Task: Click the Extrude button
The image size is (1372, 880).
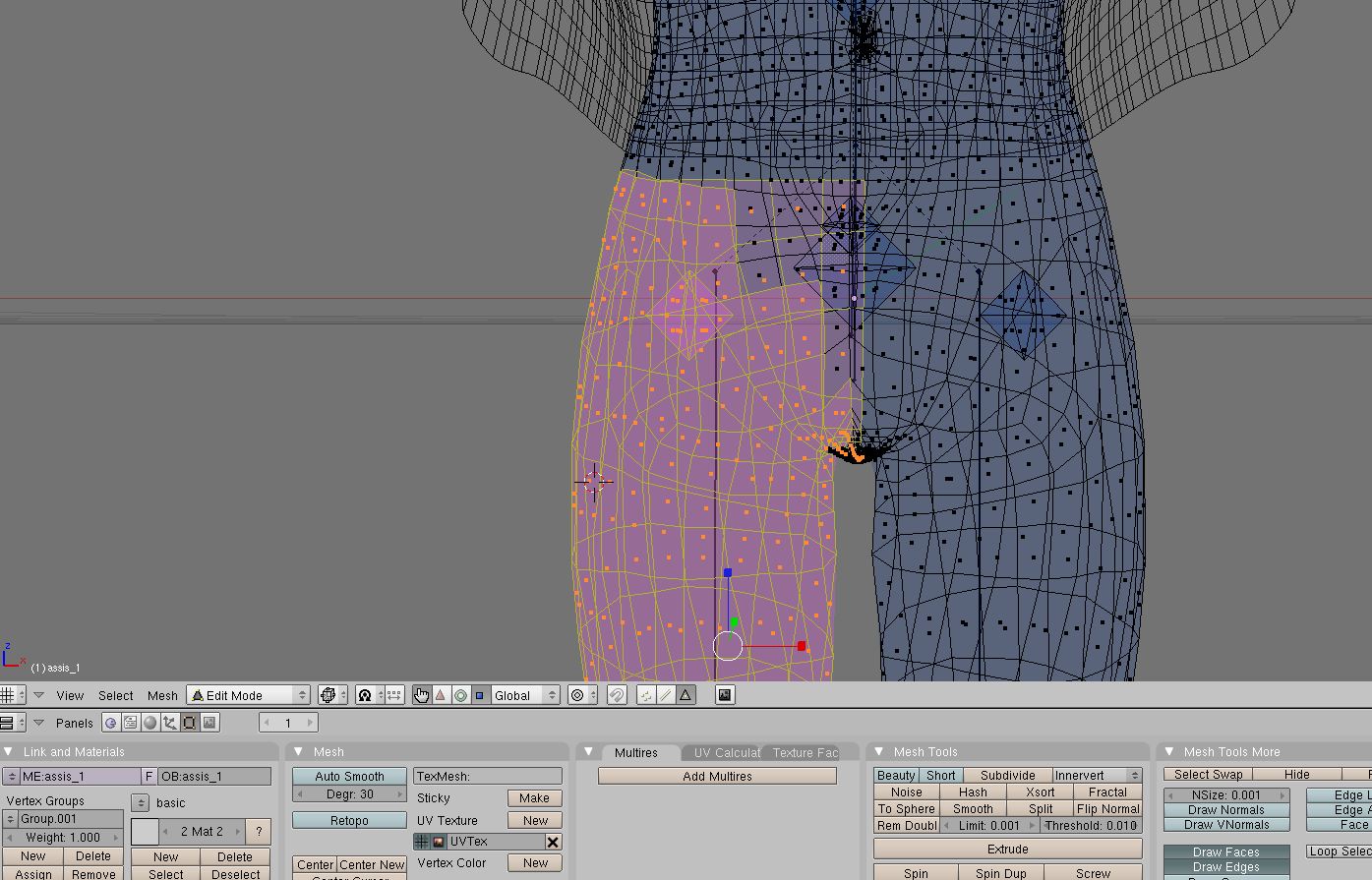Action: (1007, 849)
